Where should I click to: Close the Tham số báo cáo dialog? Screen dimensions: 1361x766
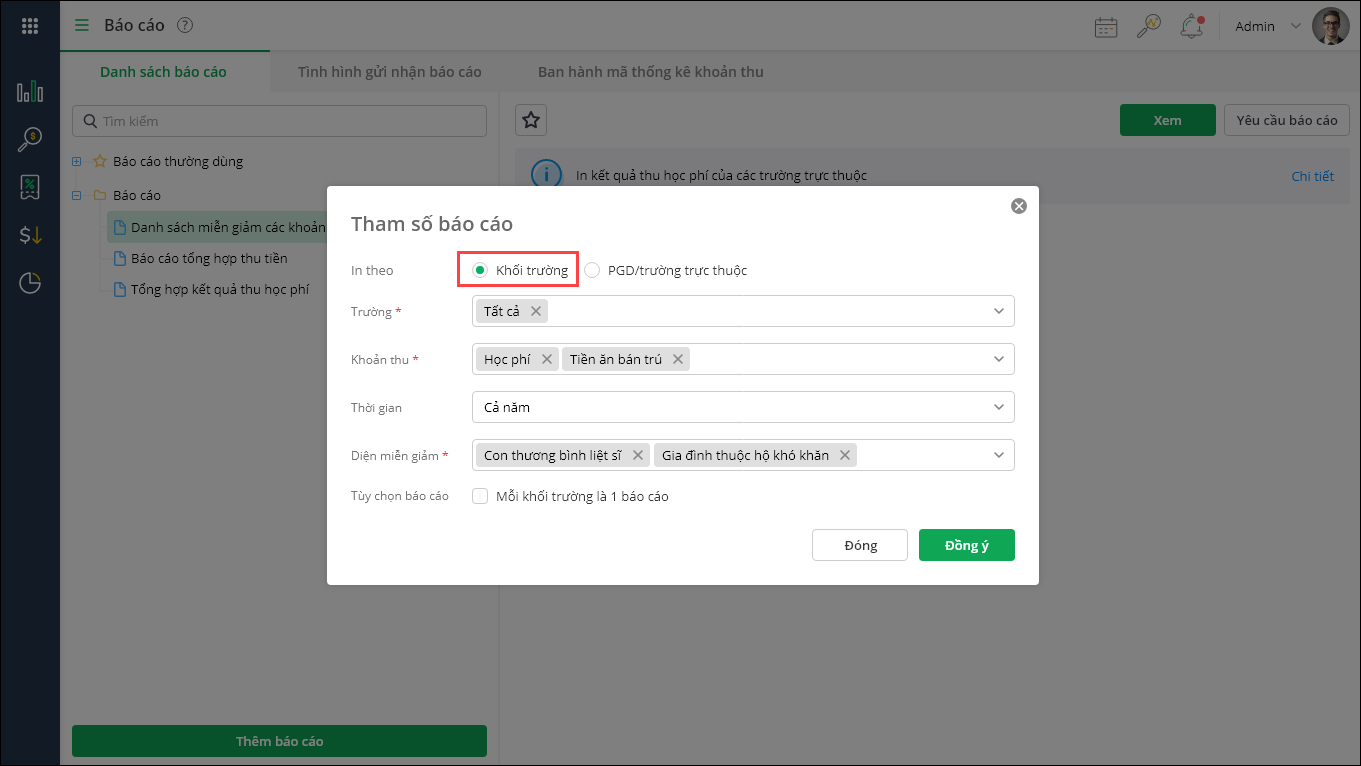[x=1019, y=206]
